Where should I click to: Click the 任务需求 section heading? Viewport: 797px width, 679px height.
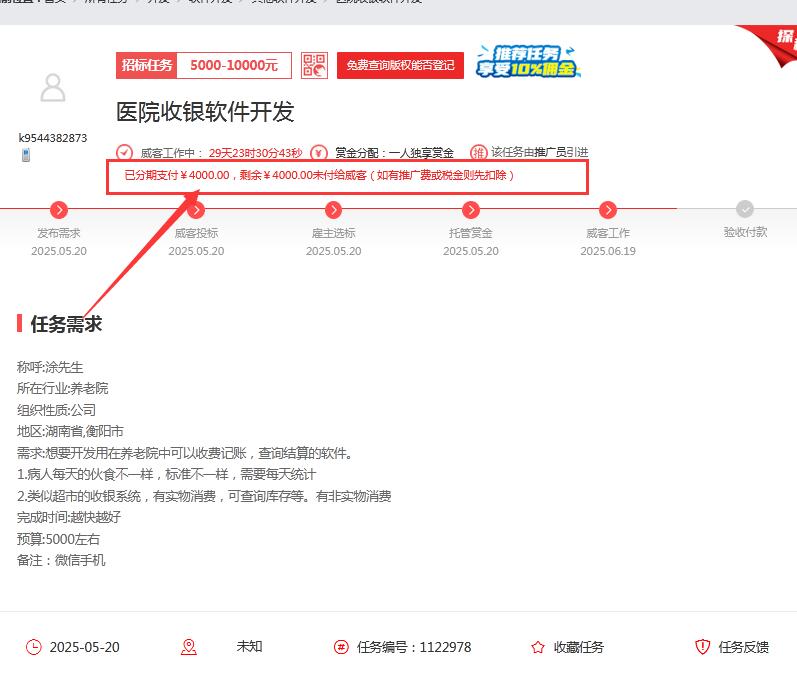coord(66,324)
